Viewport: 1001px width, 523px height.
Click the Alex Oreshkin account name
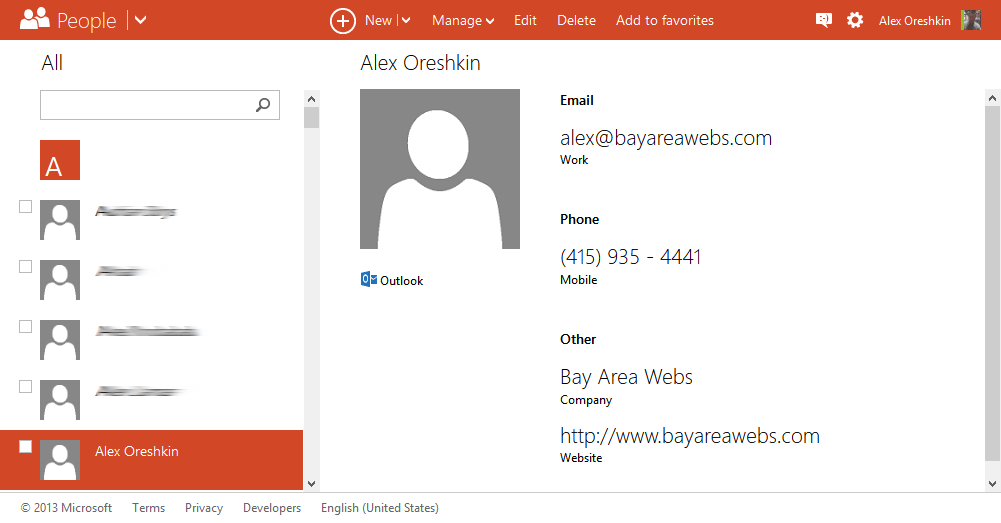click(914, 20)
